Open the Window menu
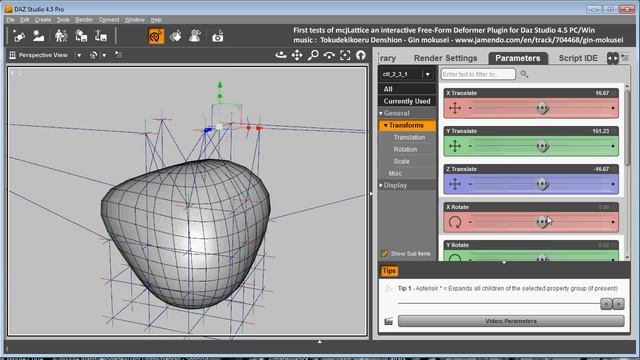The height and width of the screenshot is (360, 640). (135, 20)
